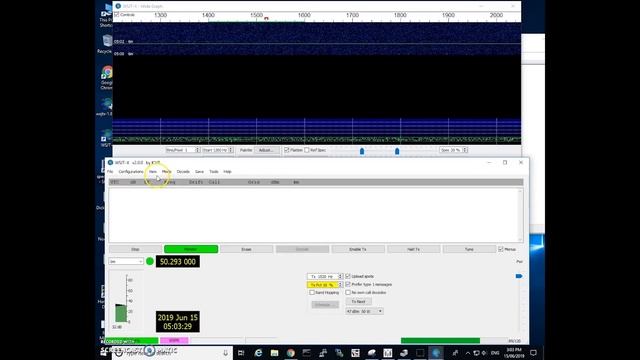Click the green Receiving status label
640x360 pixels.
tap(132, 341)
